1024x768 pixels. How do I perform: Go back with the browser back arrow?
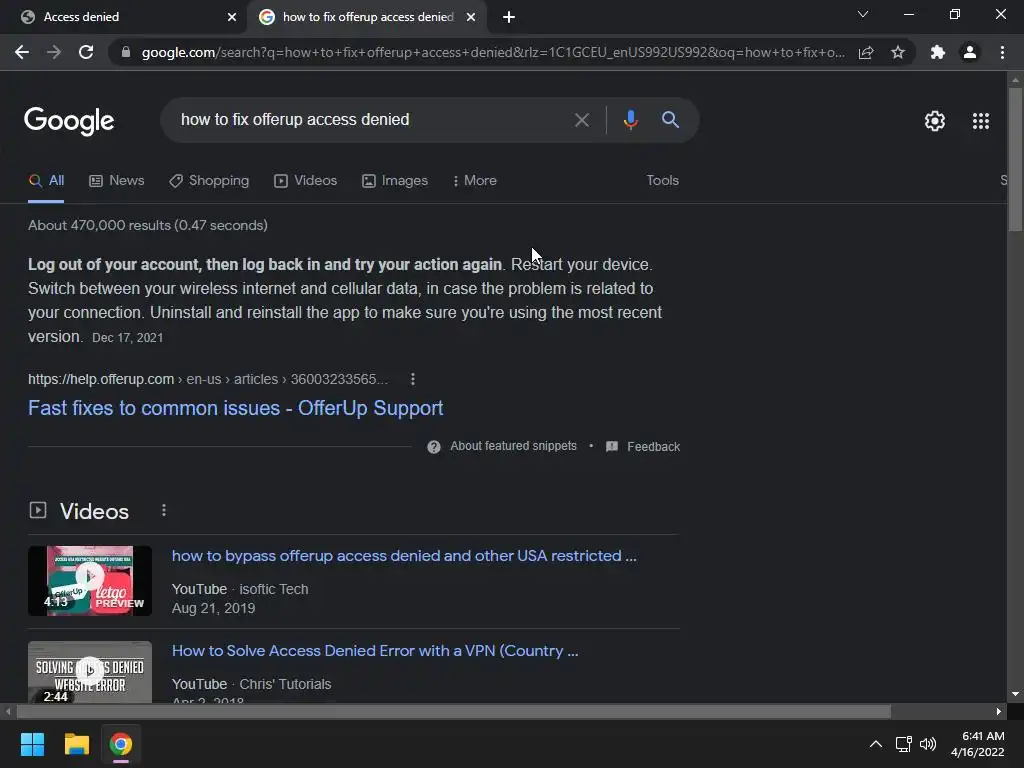click(x=22, y=52)
